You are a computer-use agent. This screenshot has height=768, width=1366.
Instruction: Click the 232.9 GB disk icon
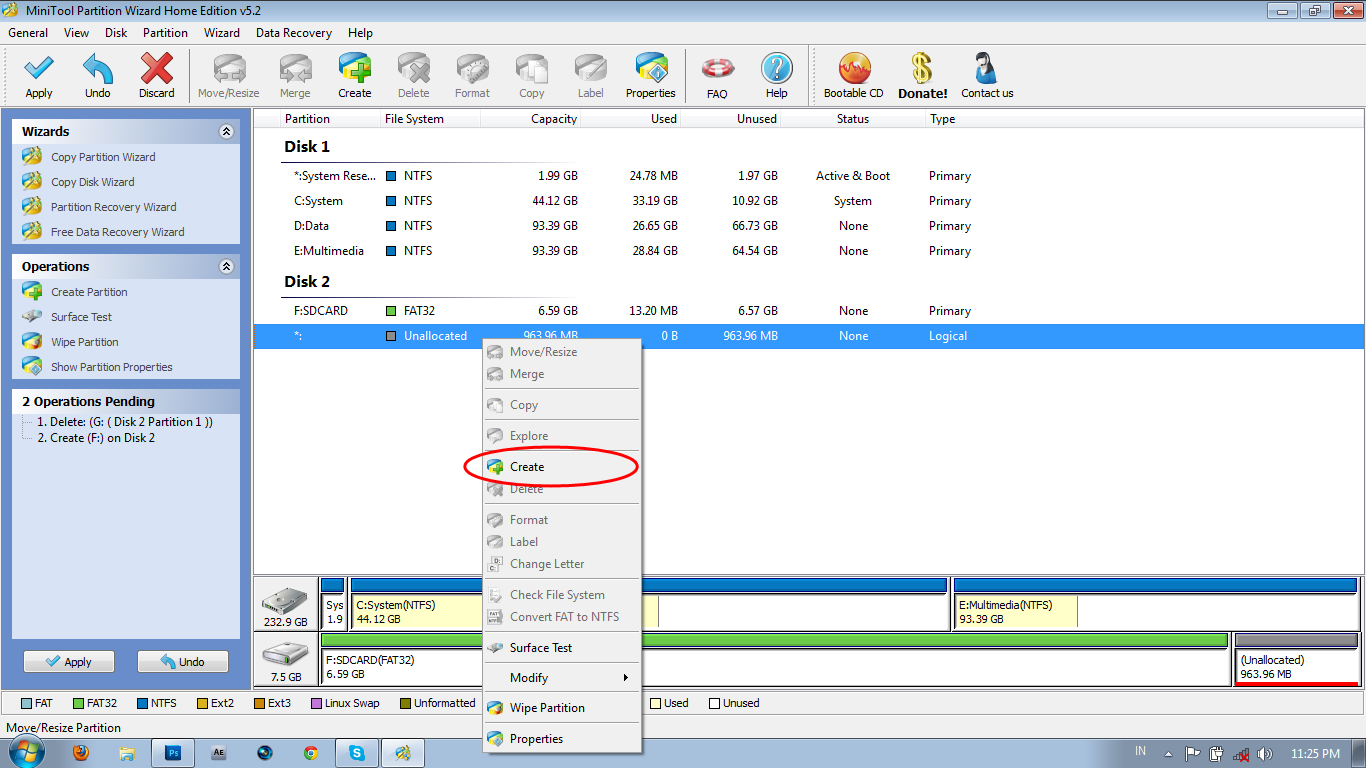coord(285,604)
